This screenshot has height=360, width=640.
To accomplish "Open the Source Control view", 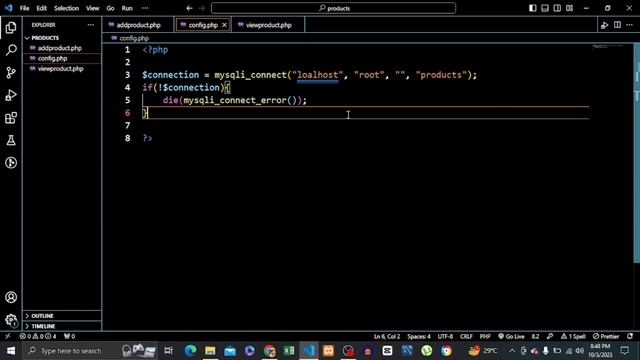I will pos(11,73).
